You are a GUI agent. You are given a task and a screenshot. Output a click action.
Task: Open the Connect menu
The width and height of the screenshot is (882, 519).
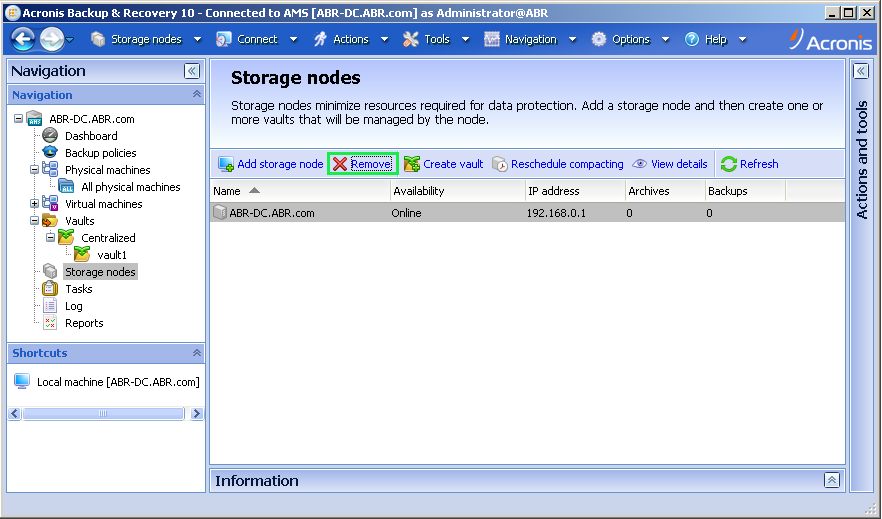click(x=257, y=39)
